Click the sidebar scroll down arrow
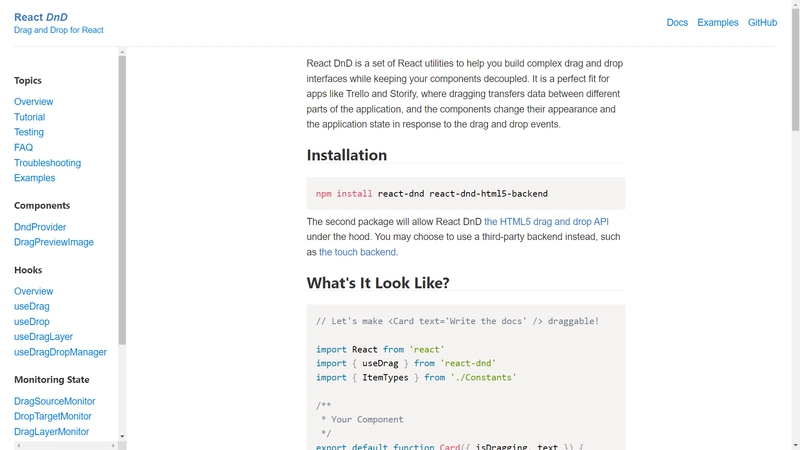 pos(122,436)
